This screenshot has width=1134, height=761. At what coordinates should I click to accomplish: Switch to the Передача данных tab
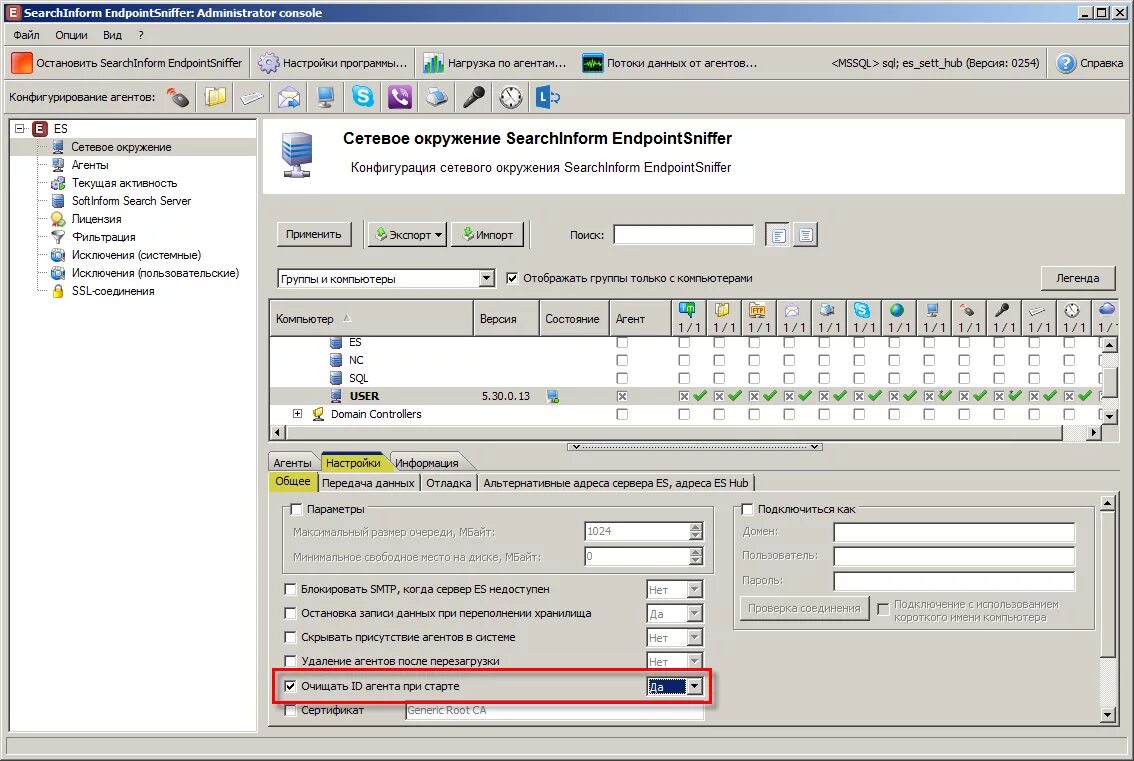tap(368, 483)
